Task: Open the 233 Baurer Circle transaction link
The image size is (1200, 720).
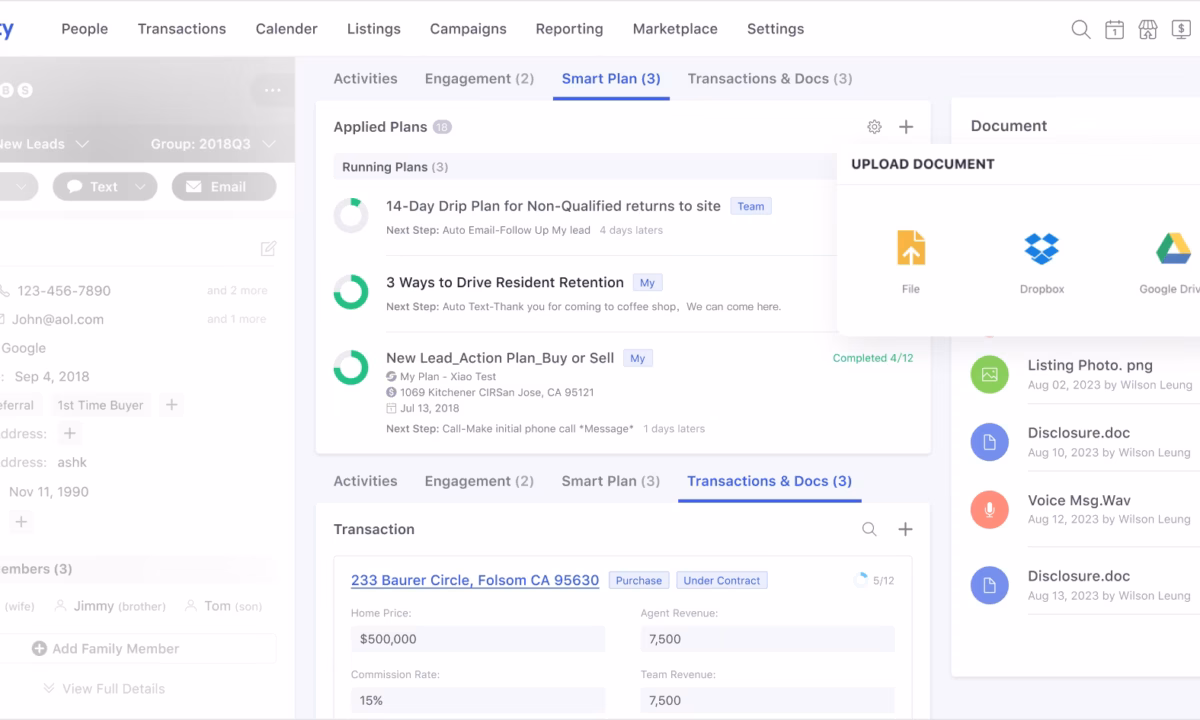Action: coord(474,580)
